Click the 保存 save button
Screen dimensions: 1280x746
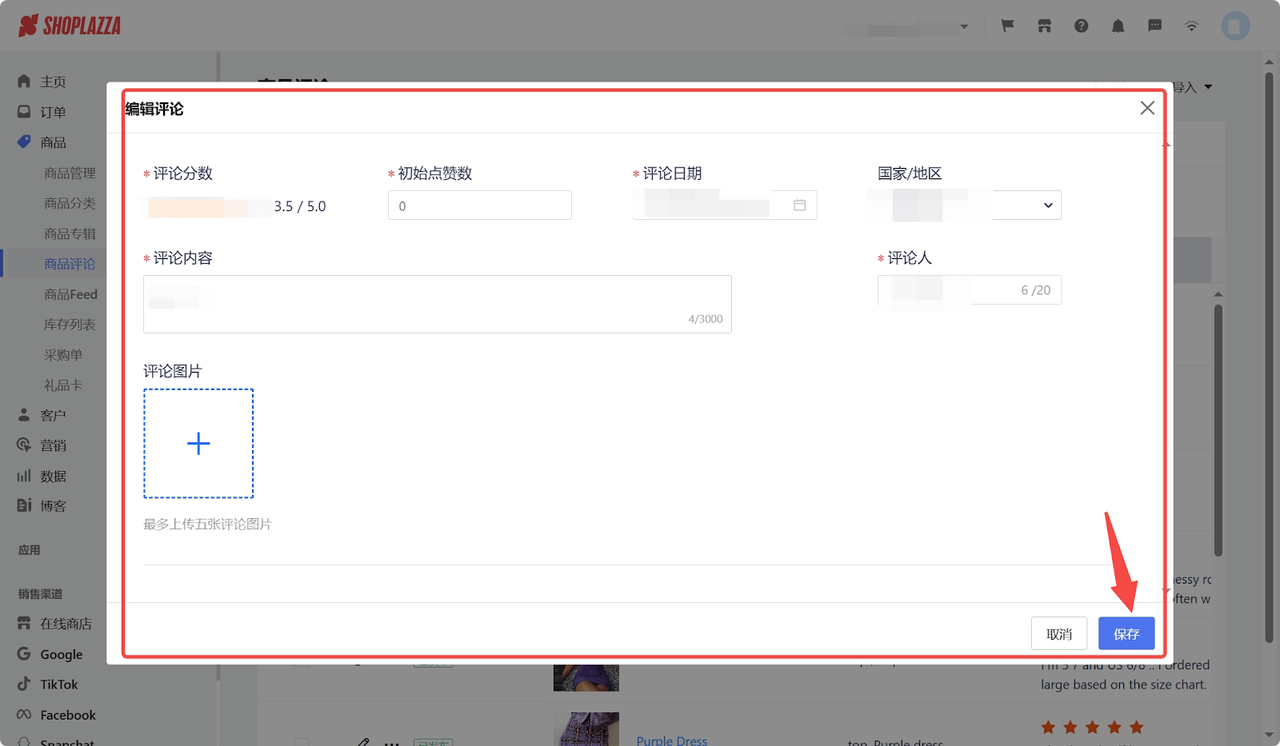(x=1126, y=633)
